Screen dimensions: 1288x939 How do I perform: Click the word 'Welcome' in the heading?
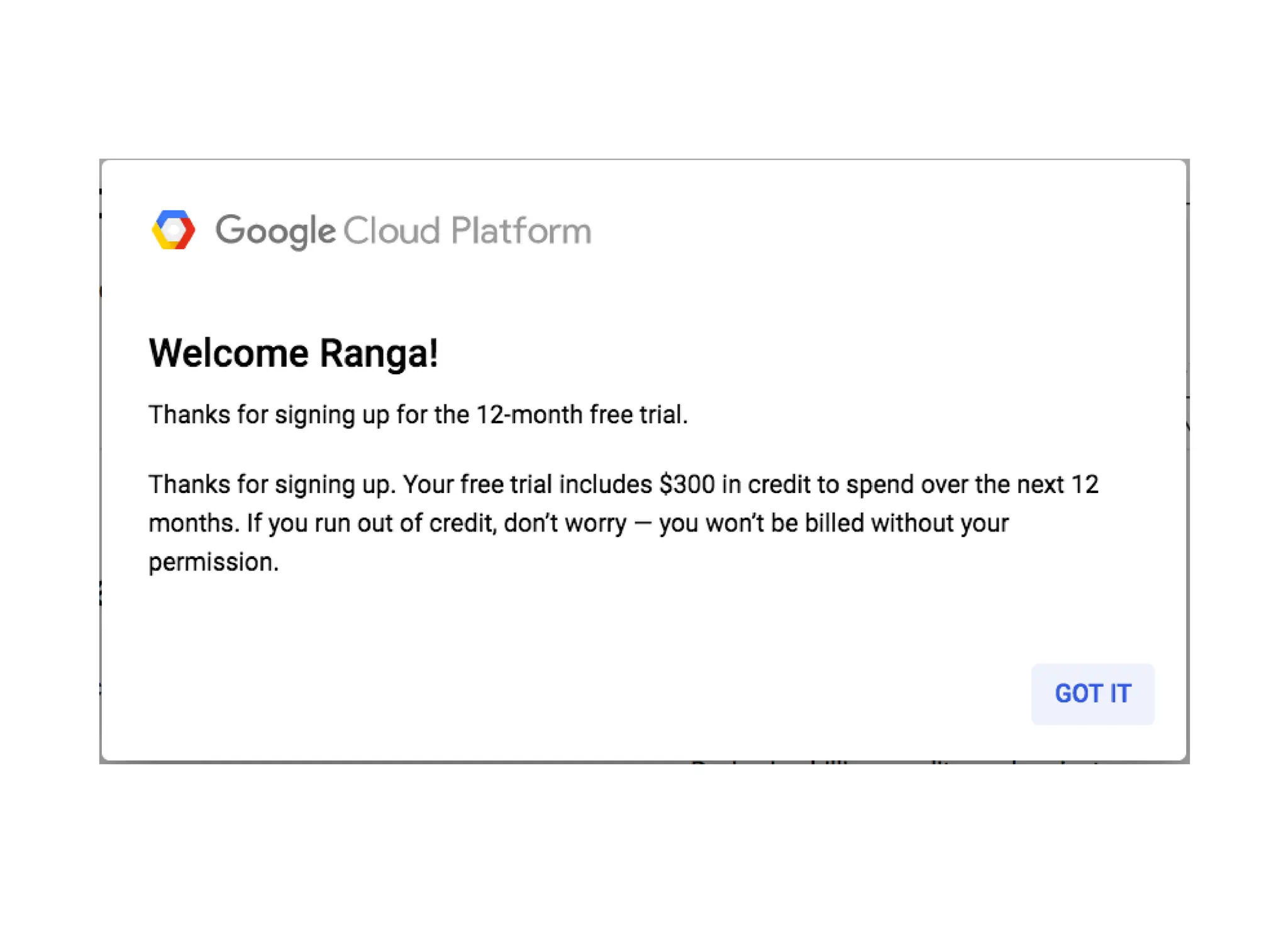(x=229, y=353)
